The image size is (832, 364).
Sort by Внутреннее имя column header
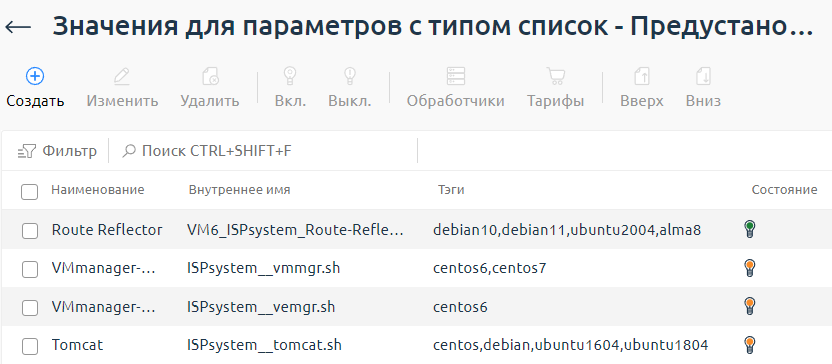[x=239, y=190]
